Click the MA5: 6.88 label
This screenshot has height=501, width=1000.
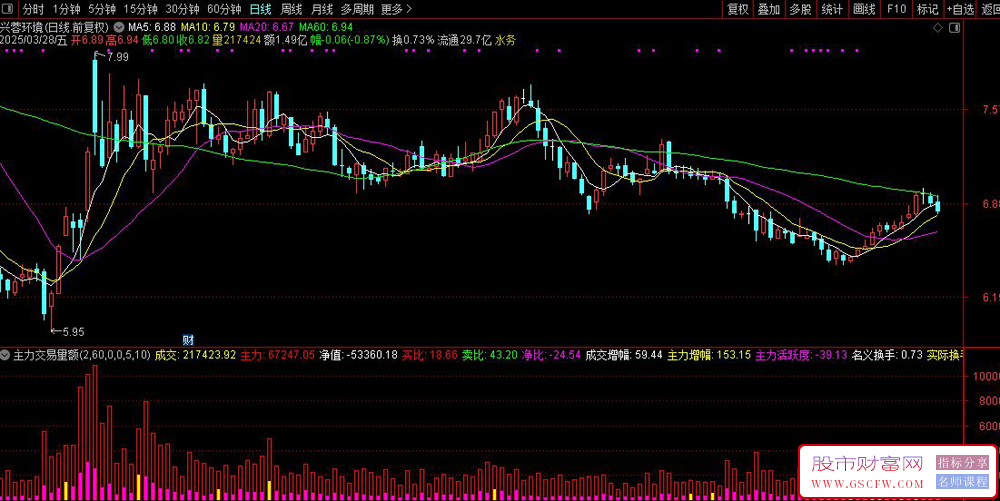(x=152, y=27)
